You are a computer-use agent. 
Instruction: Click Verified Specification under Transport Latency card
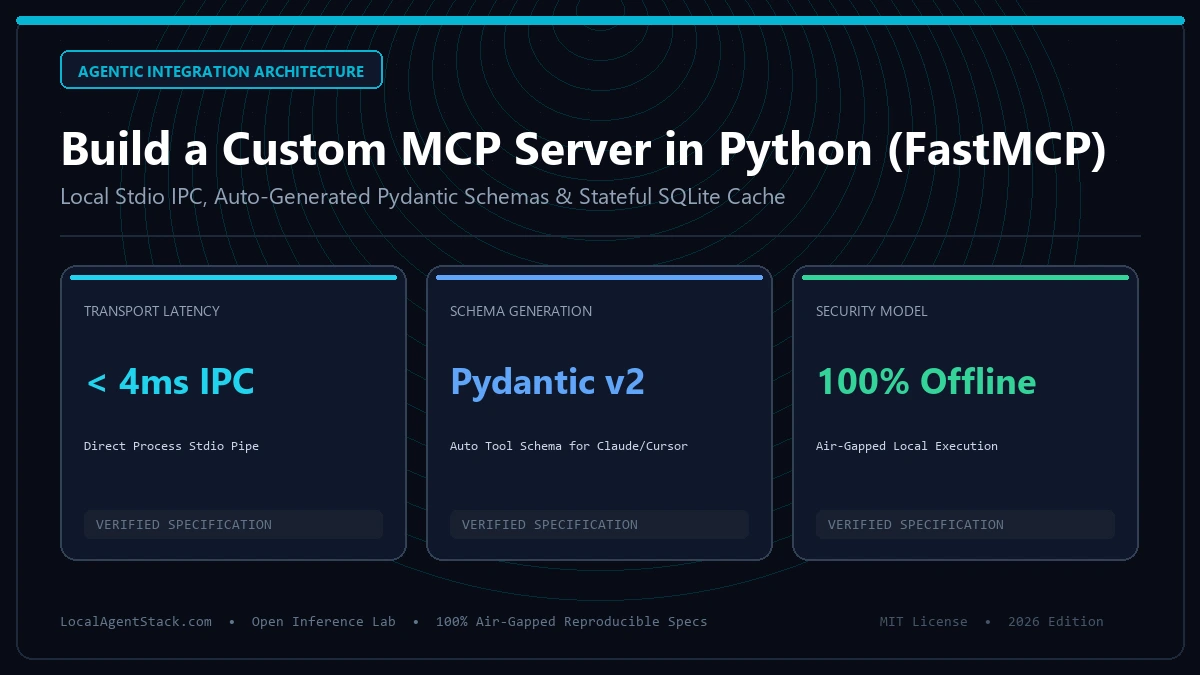click(x=233, y=524)
